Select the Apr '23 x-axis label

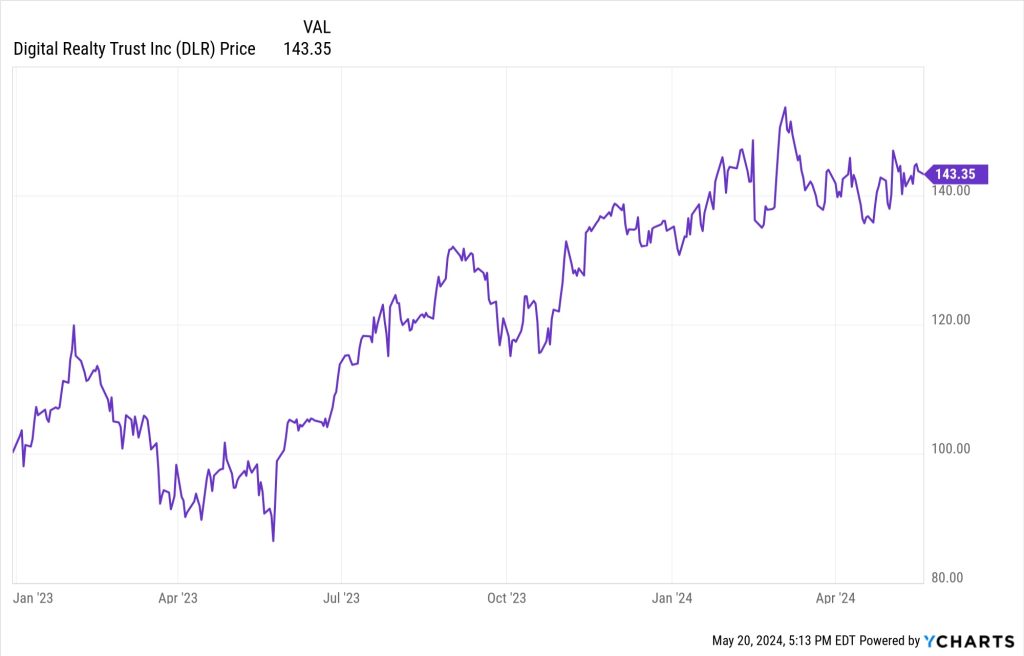coord(178,598)
